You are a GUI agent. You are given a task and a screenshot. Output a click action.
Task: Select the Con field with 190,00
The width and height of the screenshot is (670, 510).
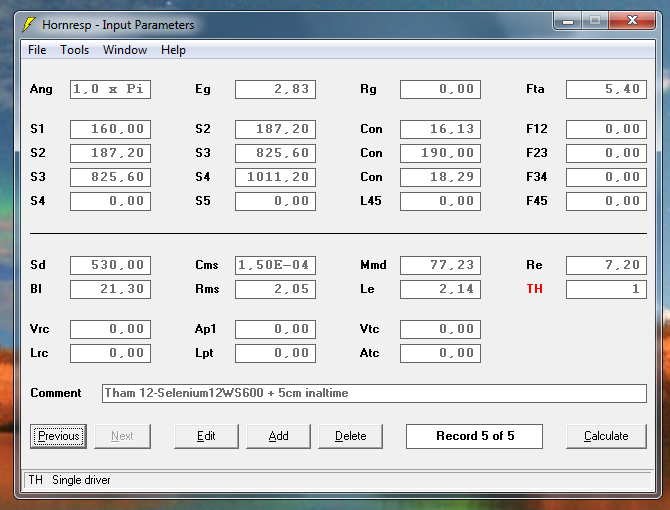coord(440,153)
